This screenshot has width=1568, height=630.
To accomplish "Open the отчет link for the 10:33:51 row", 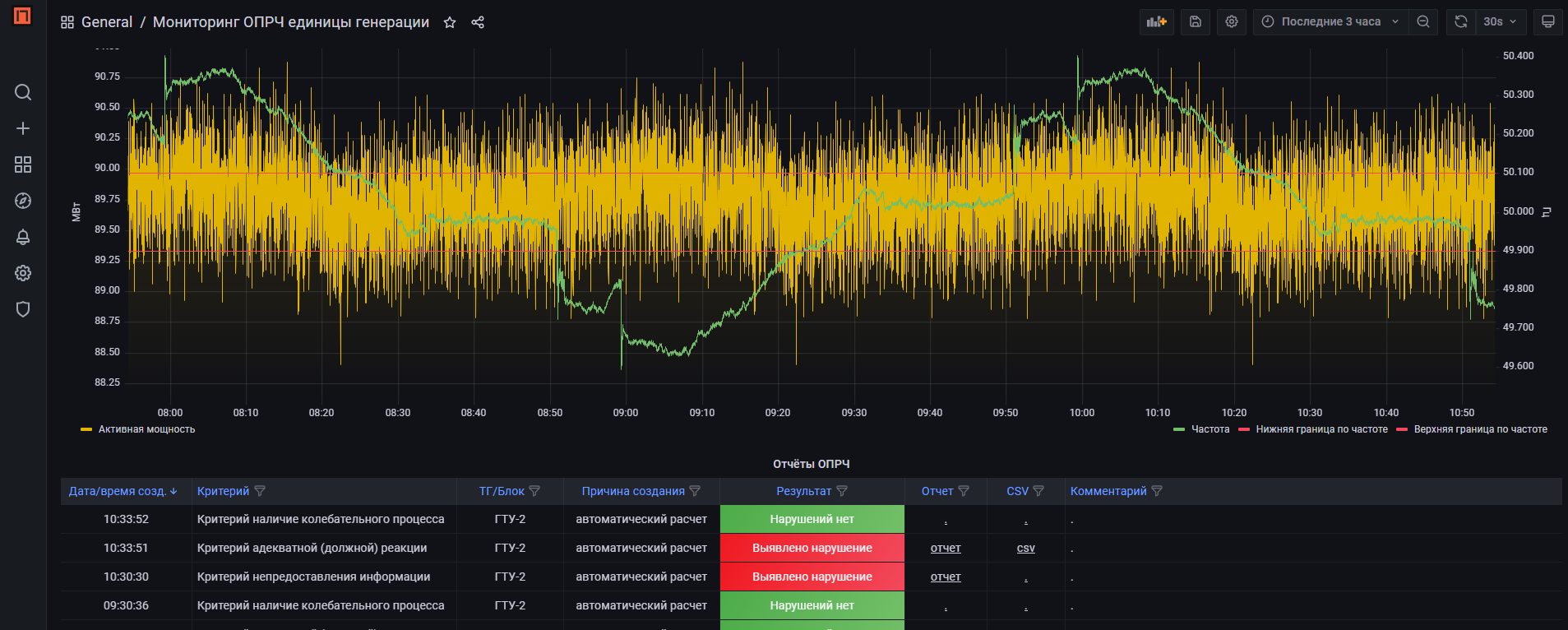I will point(946,548).
